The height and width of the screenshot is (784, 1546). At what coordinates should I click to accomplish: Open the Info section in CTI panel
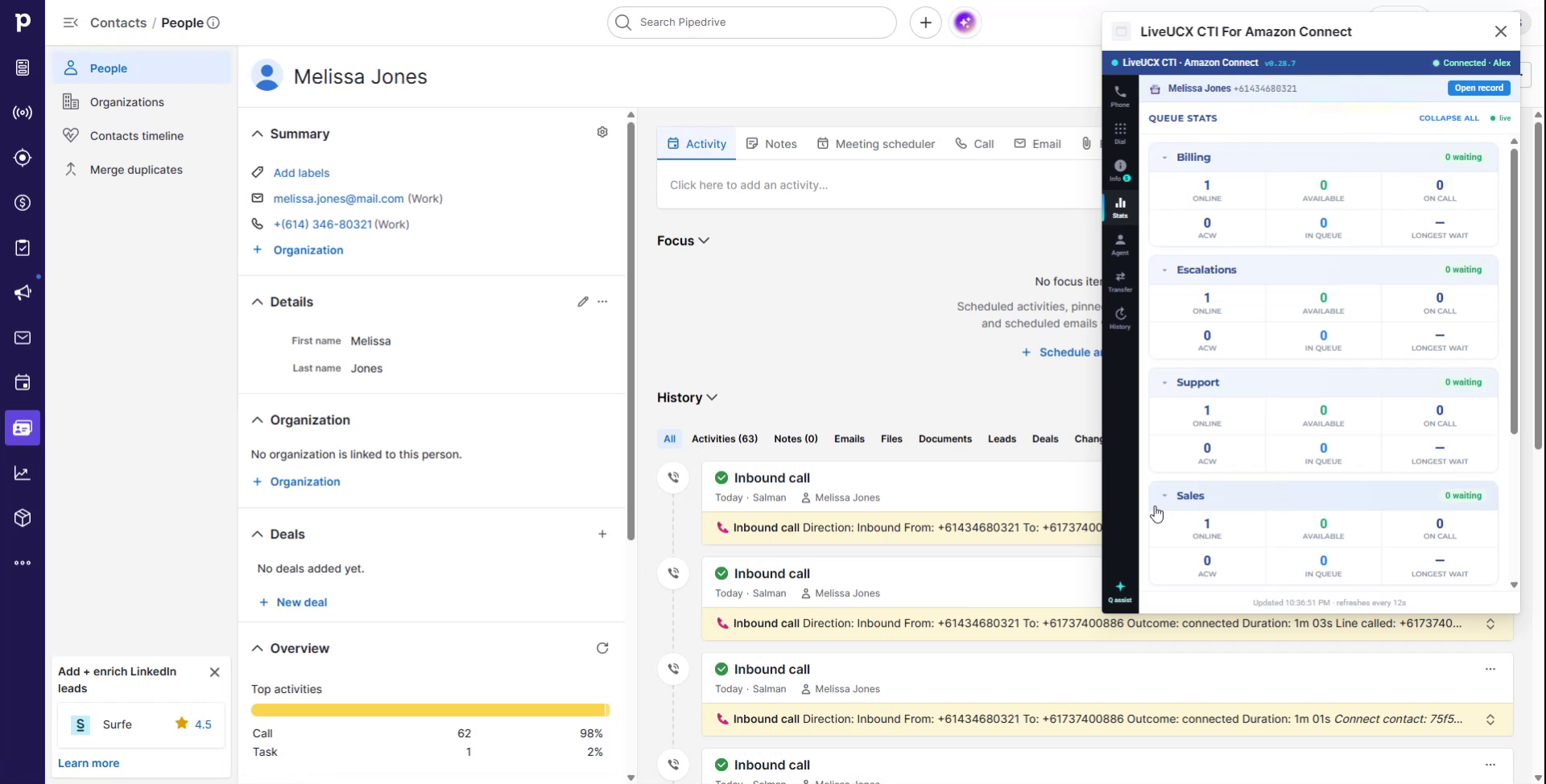click(x=1120, y=170)
